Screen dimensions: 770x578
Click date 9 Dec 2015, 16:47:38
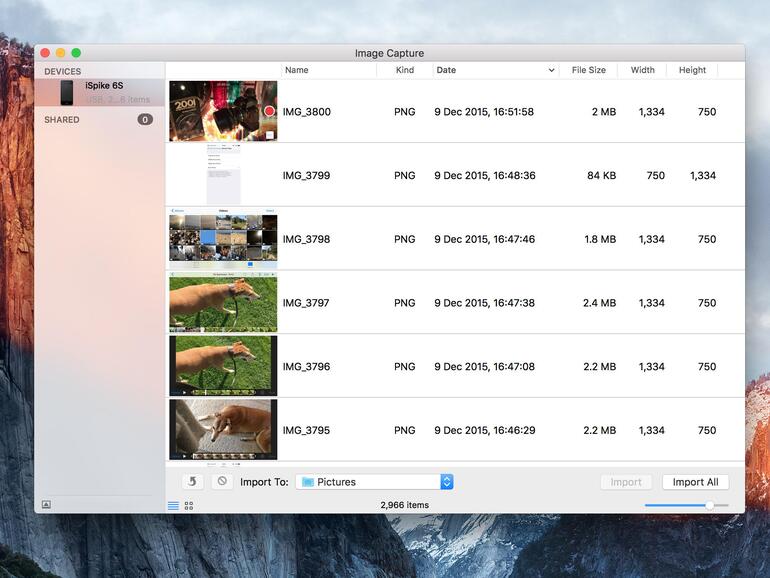pyautogui.click(x=484, y=303)
